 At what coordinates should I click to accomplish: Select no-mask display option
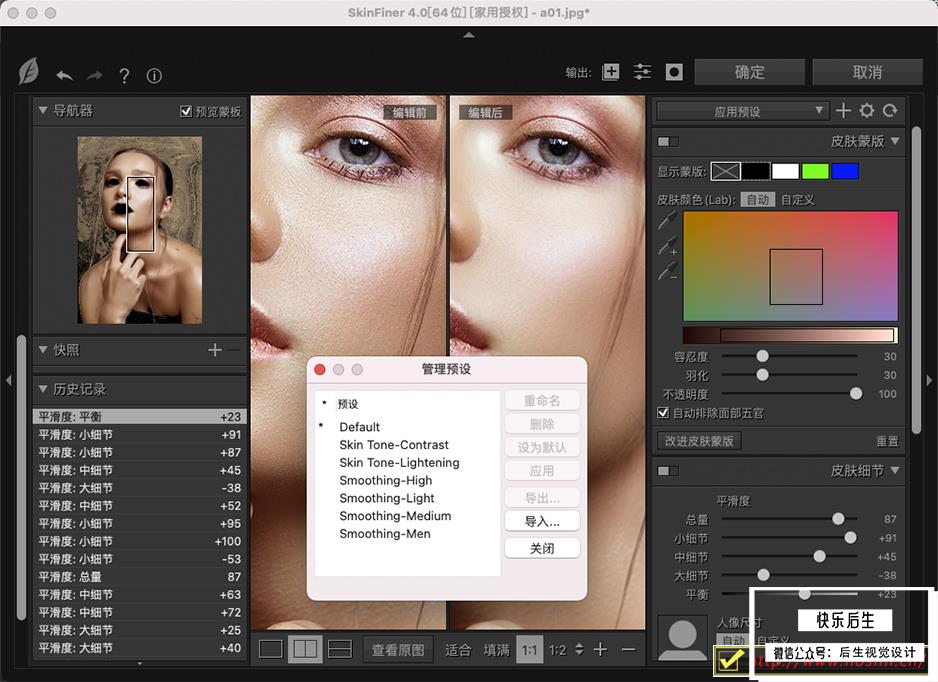726,172
